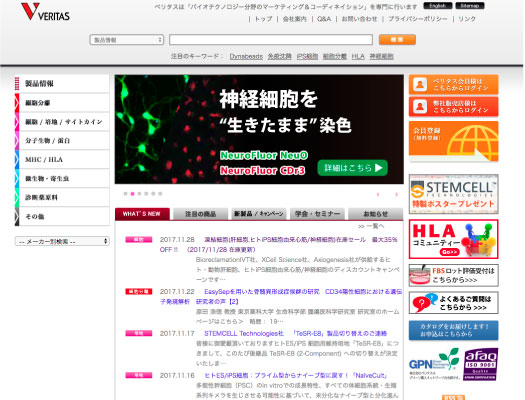The width and height of the screenshot is (525, 400).
Task: Open 会社案内 link in top navigation
Action: [x=294, y=19]
